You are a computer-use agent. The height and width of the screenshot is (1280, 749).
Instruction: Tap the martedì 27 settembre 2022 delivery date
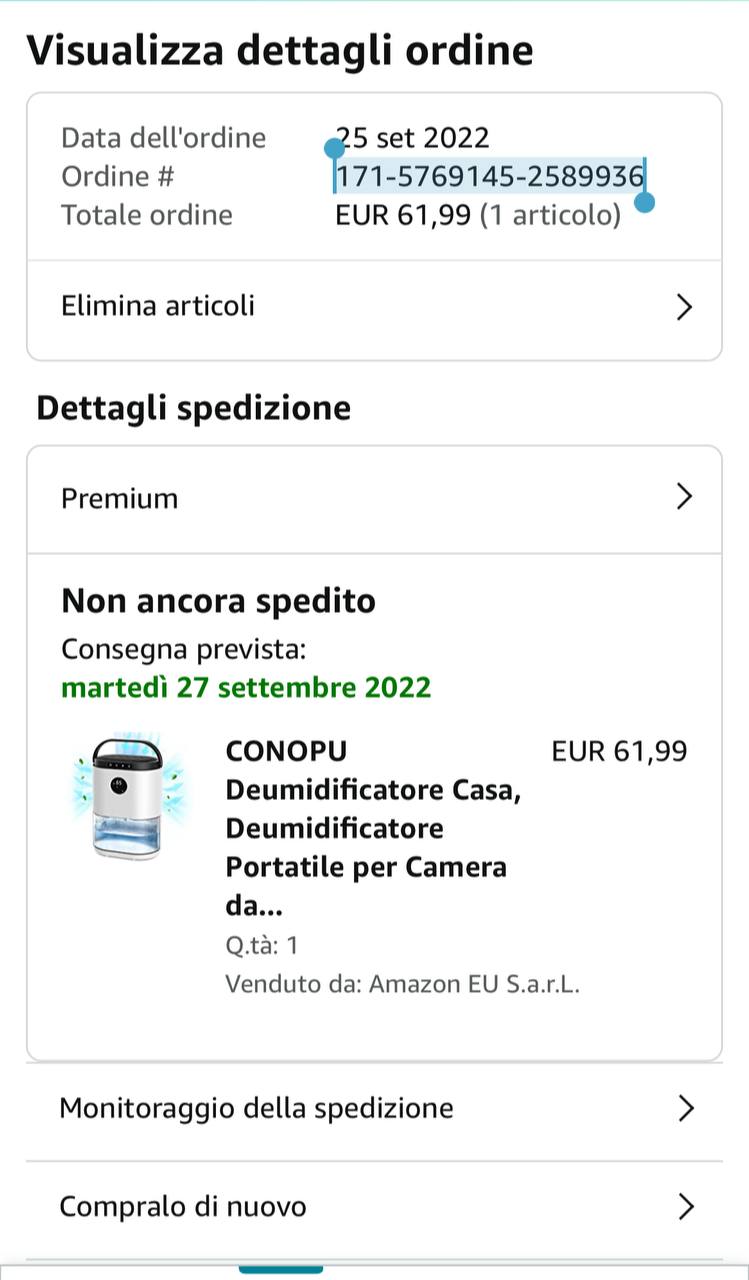(x=246, y=688)
